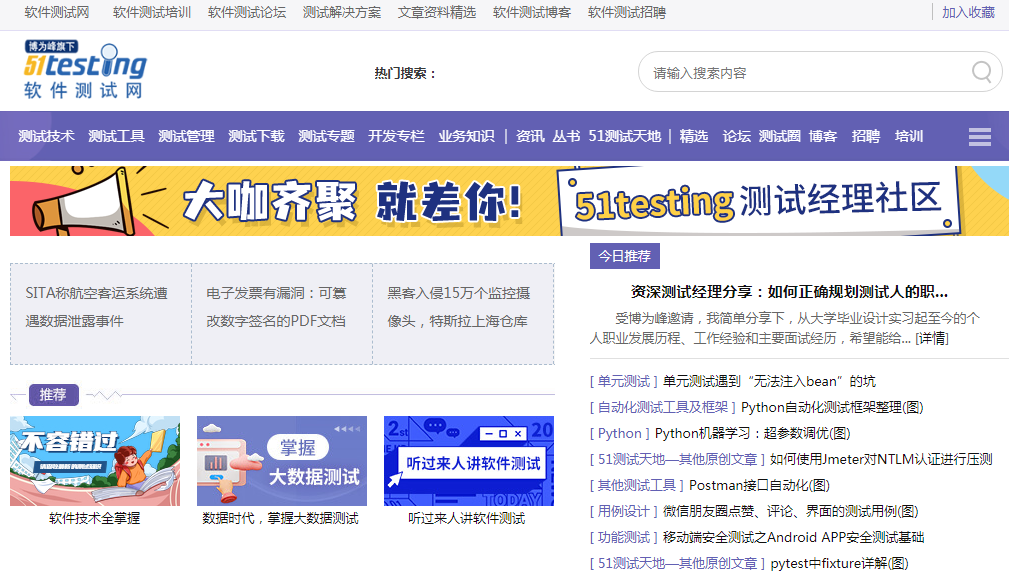Select 丛书 in navigation bar

click(x=566, y=136)
